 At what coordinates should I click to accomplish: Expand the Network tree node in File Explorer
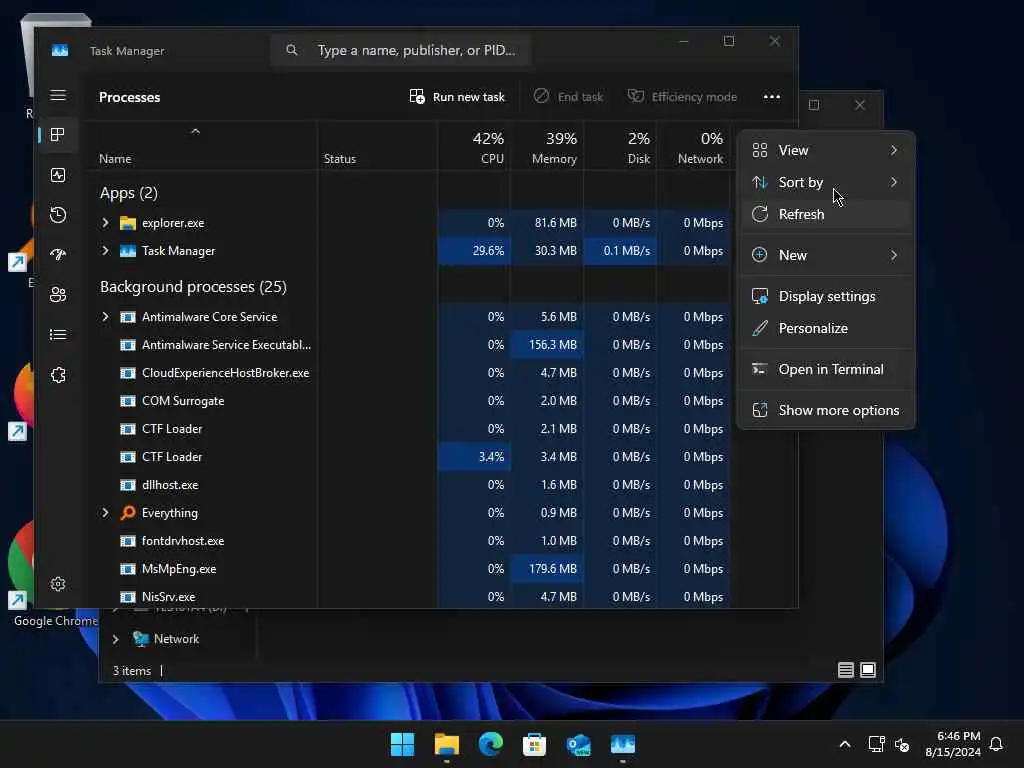point(116,639)
